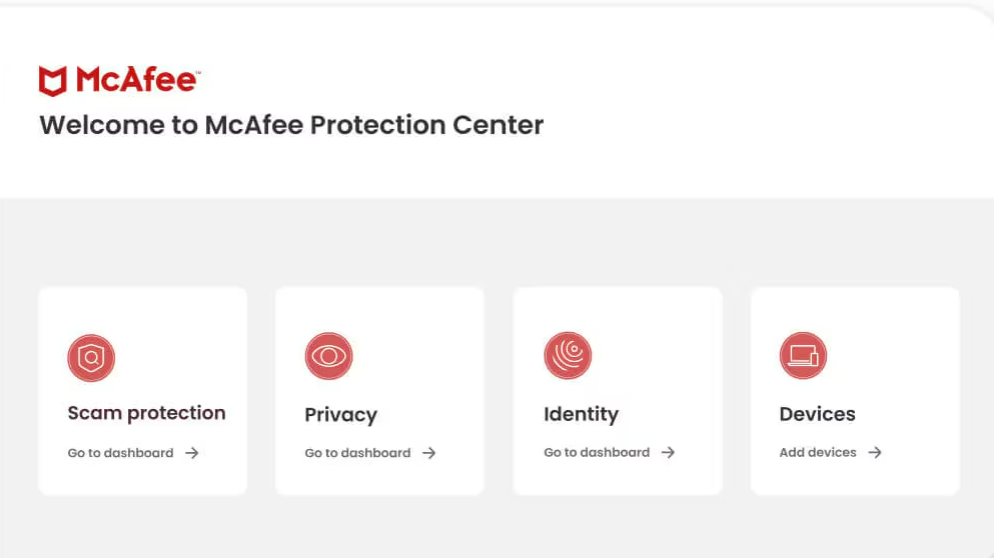Click the Identity fingerprint icon
This screenshot has width=994, height=558.
pyautogui.click(x=567, y=356)
